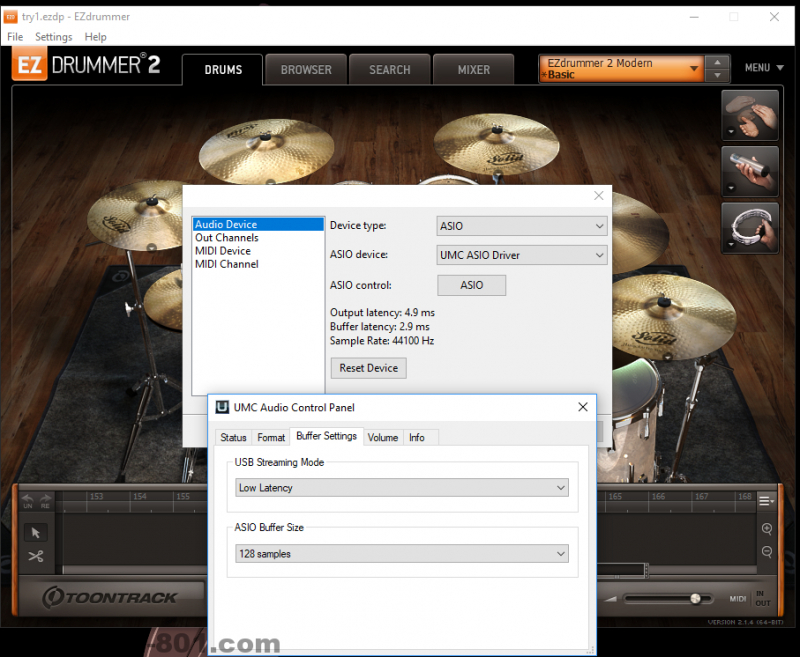The width and height of the screenshot is (800, 657).
Task: Open the song track options menu icon
Action: (x=766, y=500)
